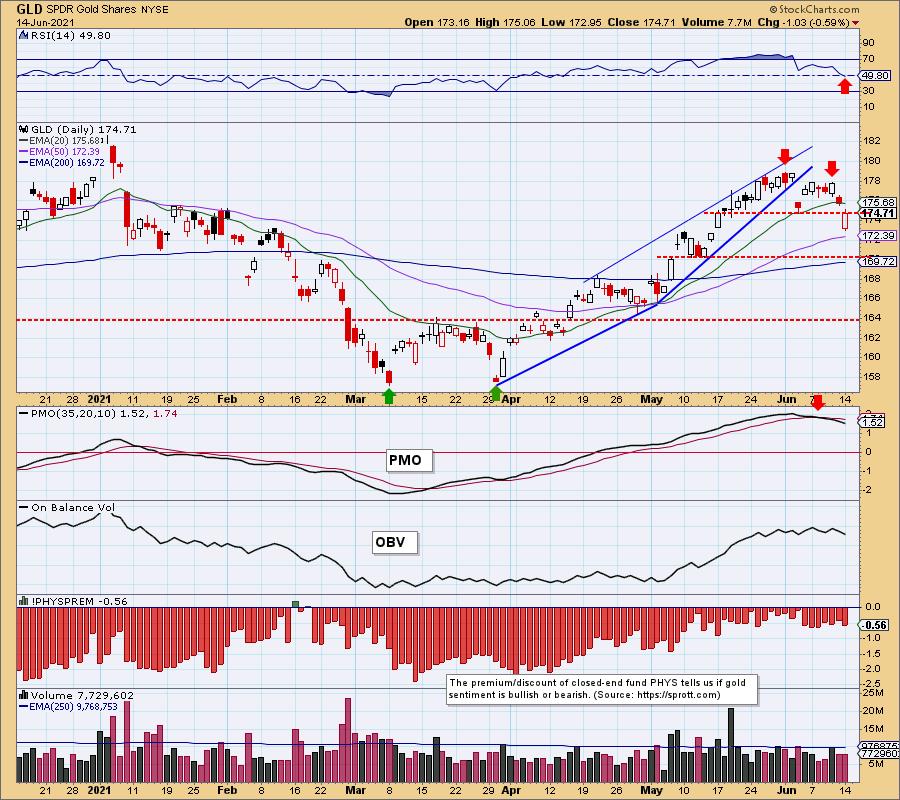This screenshot has height=800, width=900.
Task: Click the EMA(50) purple legend line swatch
Action: (x=24, y=152)
